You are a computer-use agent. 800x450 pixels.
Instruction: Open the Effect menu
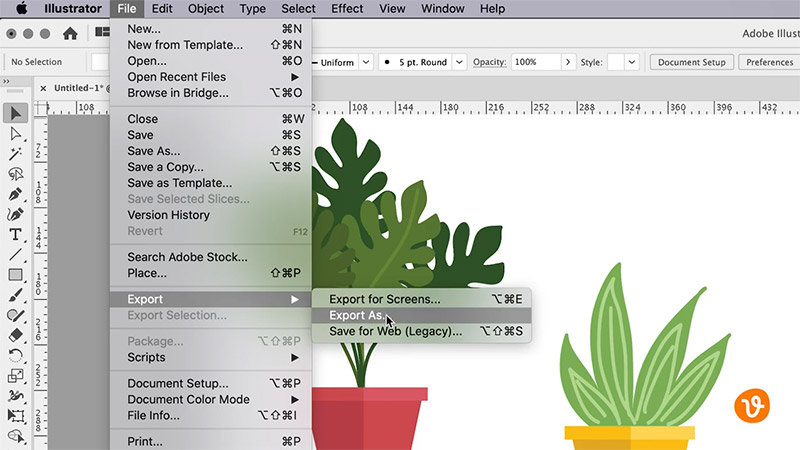coord(347,9)
